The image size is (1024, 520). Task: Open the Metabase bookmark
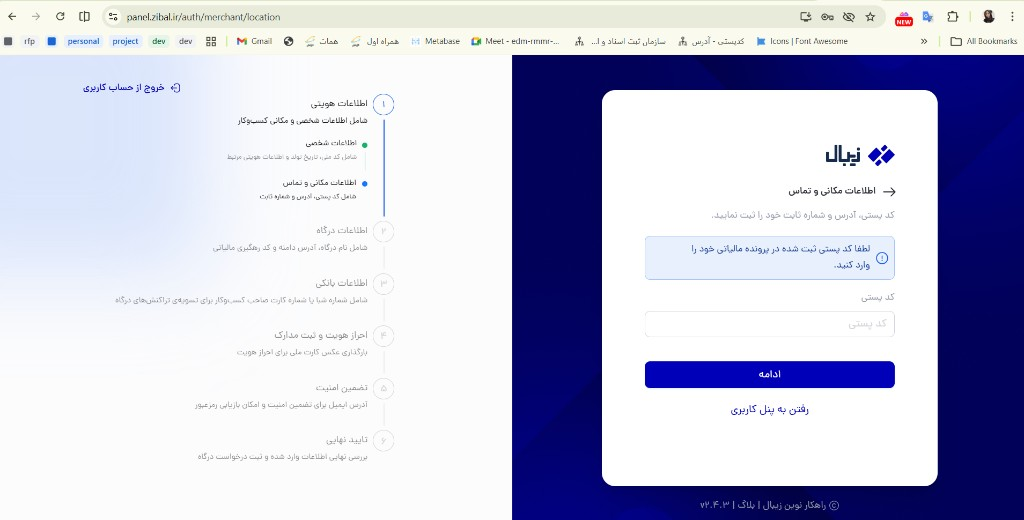435,41
